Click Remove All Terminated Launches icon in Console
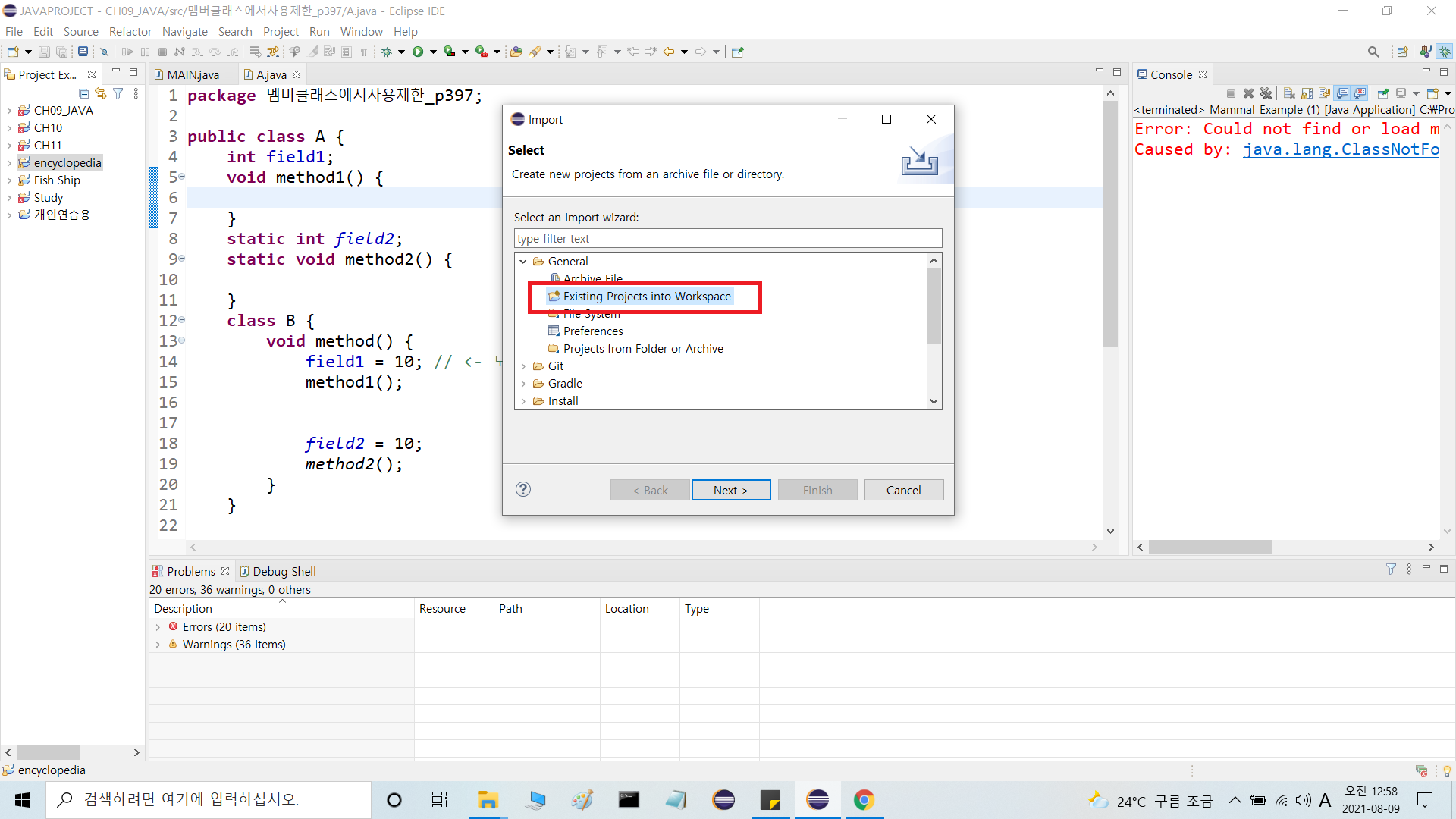 (x=1266, y=93)
